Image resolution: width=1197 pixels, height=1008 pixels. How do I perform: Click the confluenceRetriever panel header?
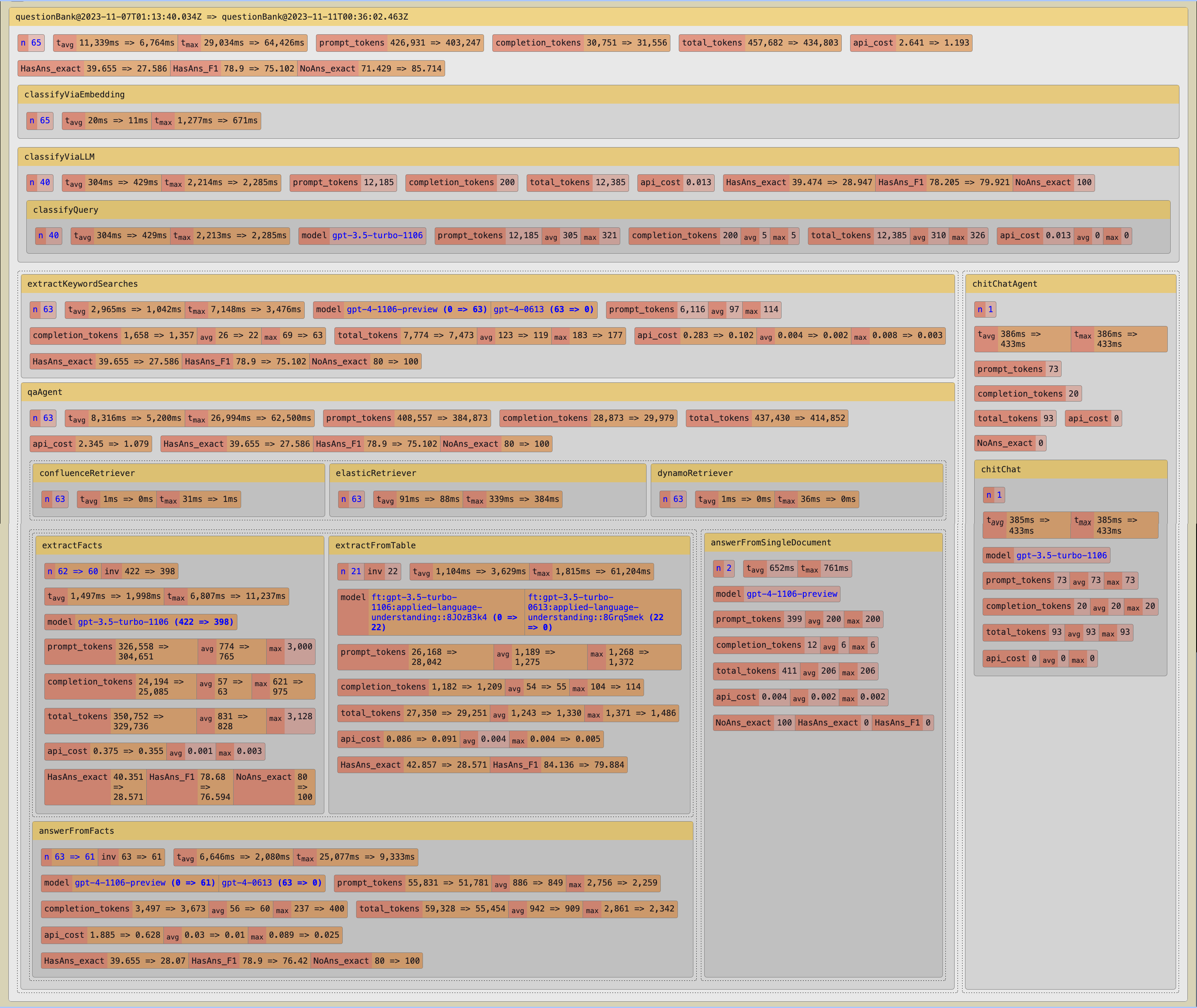tap(87, 474)
